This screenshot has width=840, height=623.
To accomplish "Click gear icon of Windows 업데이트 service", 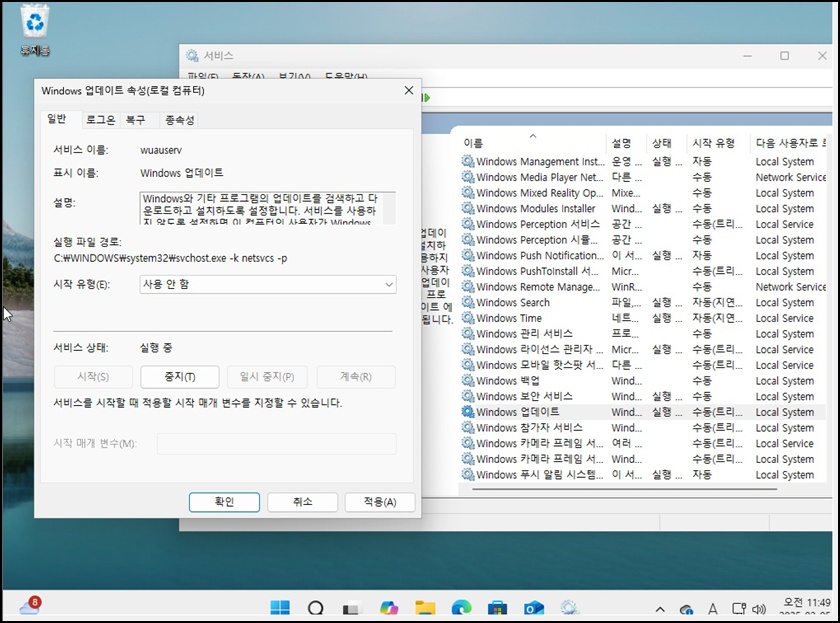I will [x=468, y=411].
